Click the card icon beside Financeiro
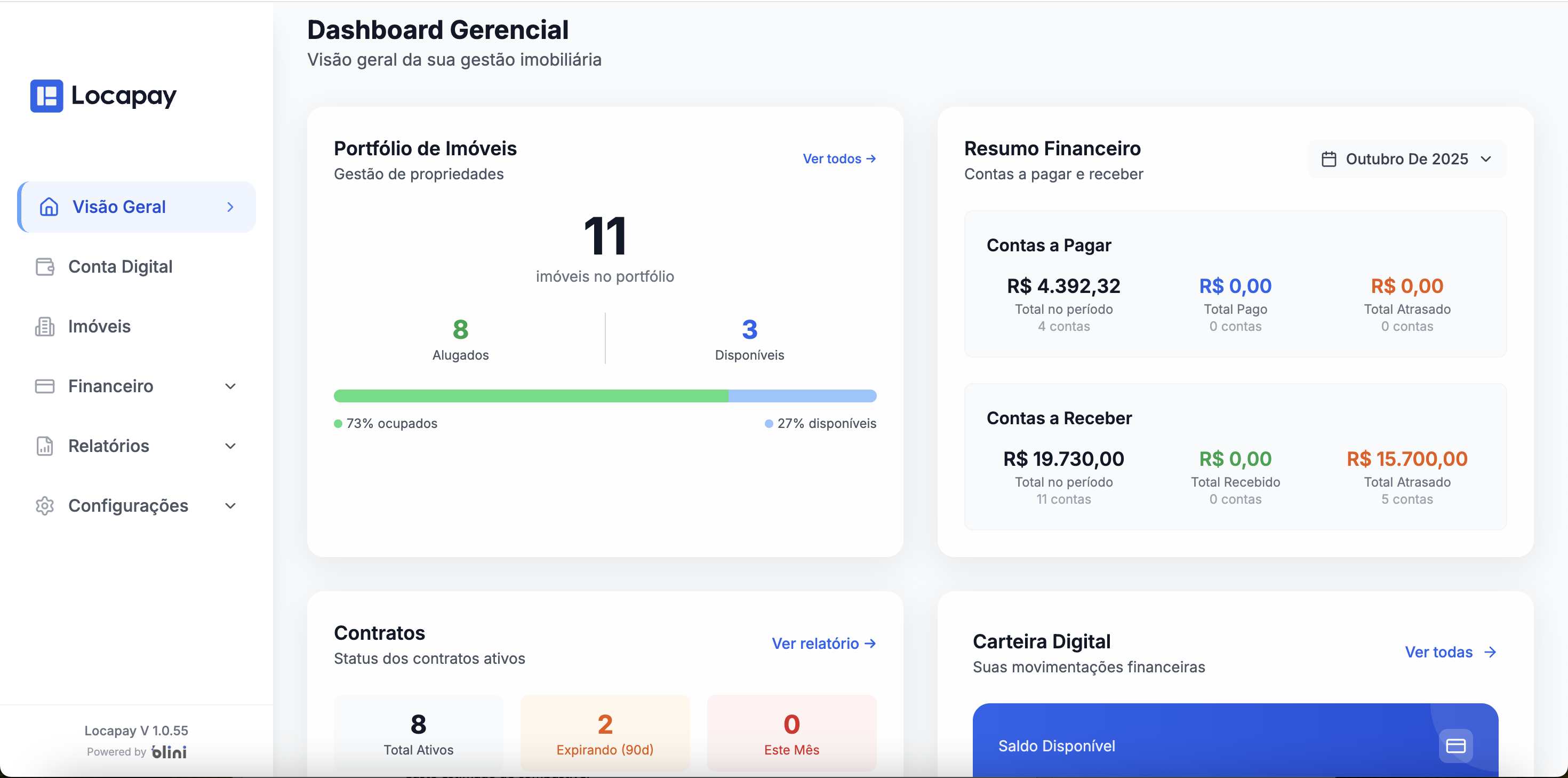Viewport: 1568px width, 778px height. pyautogui.click(x=44, y=386)
